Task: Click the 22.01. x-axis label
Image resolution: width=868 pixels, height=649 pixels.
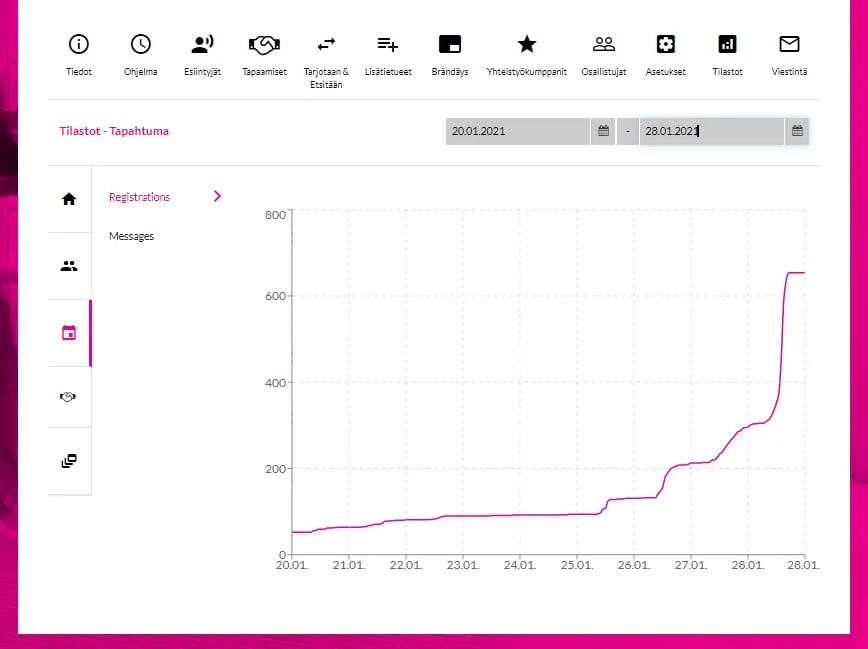Action: coord(406,565)
